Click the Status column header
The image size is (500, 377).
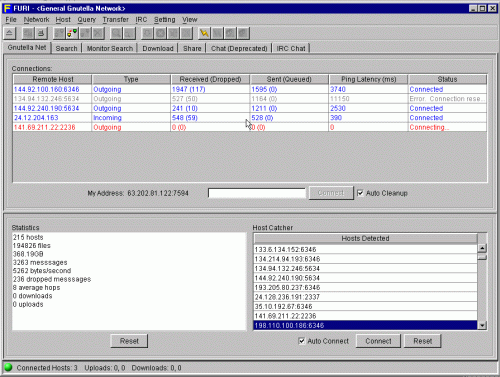coord(447,79)
